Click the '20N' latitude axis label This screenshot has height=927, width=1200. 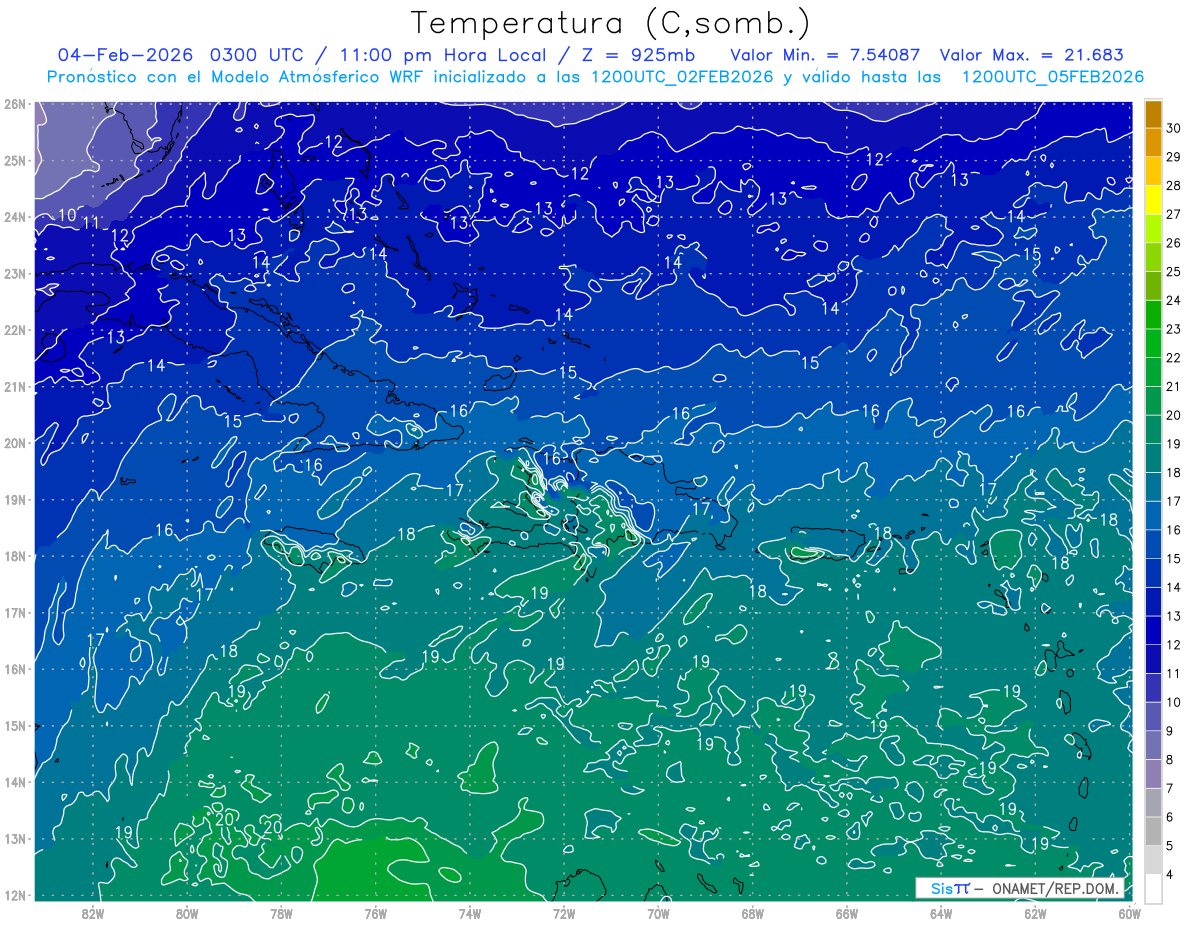(x=15, y=443)
